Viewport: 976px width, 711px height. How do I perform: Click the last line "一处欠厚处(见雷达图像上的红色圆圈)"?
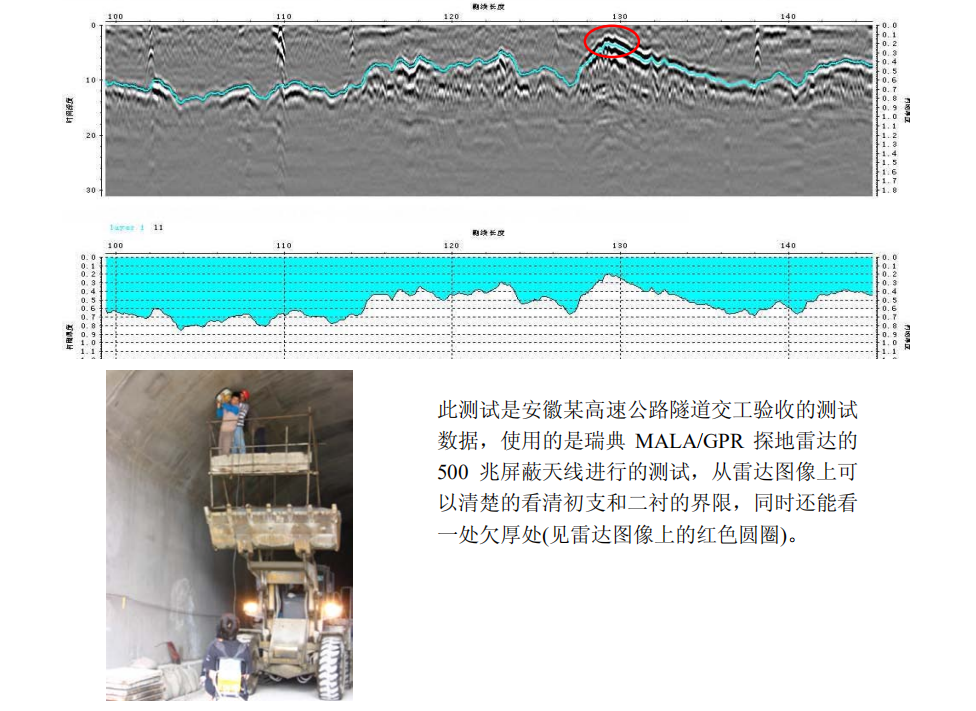pyautogui.click(x=617, y=534)
